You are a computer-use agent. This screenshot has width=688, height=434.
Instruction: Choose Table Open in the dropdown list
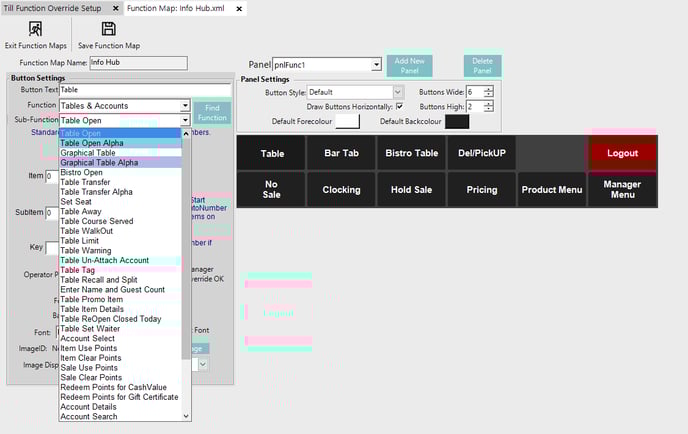pyautogui.click(x=120, y=133)
